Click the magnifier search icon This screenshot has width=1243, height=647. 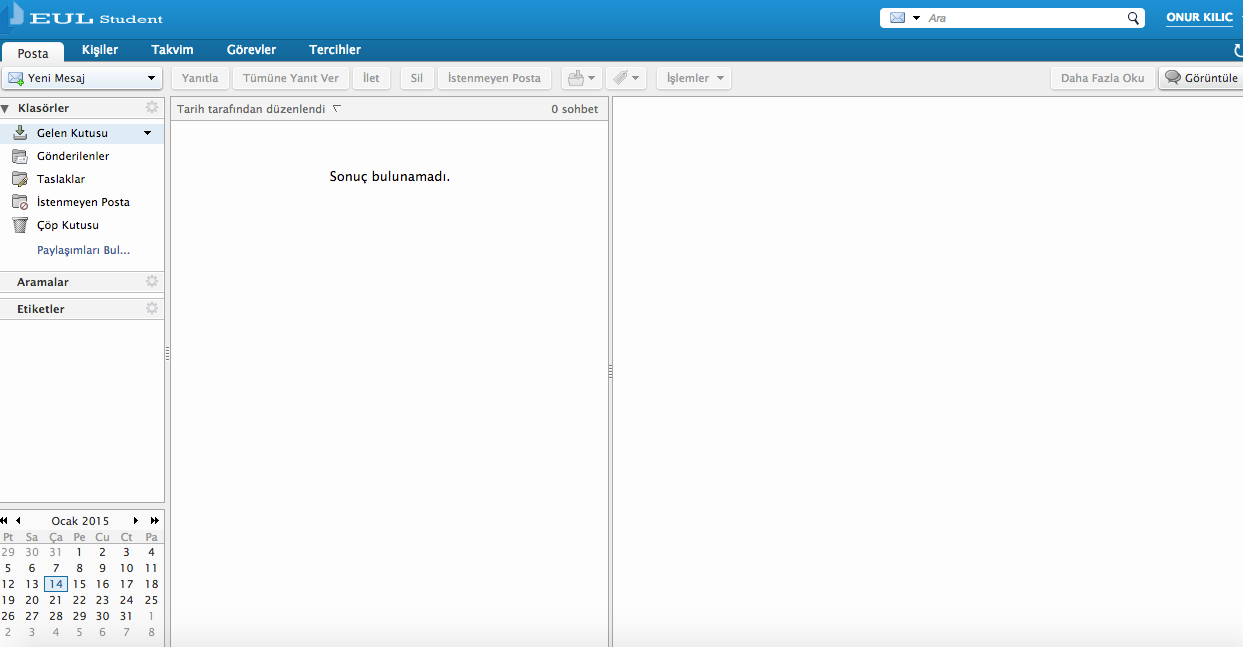tap(1133, 18)
